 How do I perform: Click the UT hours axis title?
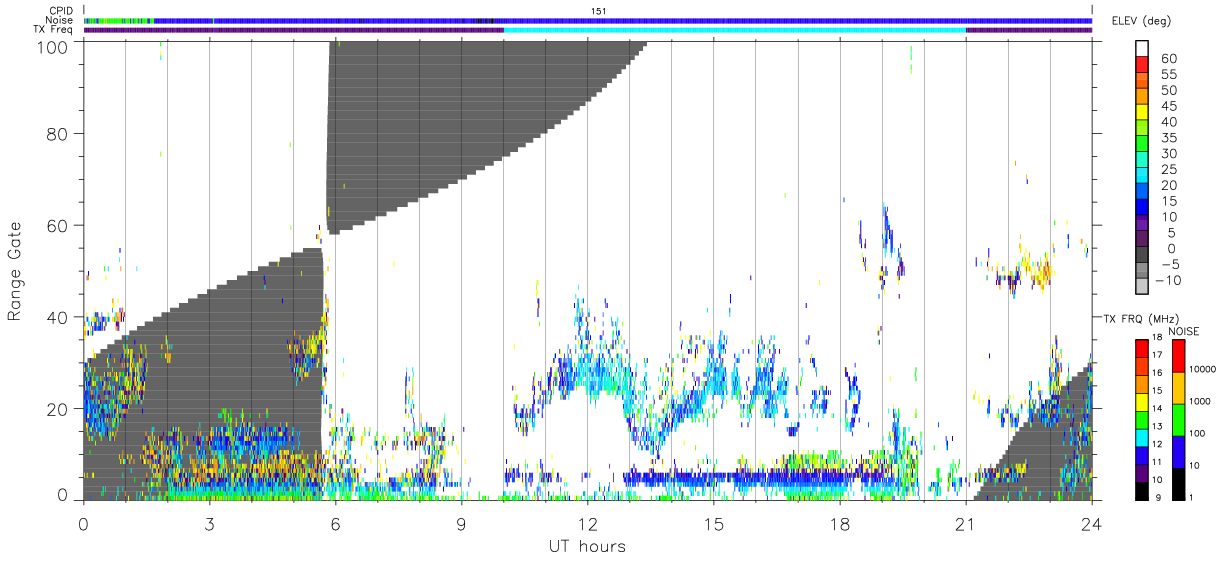(587, 546)
